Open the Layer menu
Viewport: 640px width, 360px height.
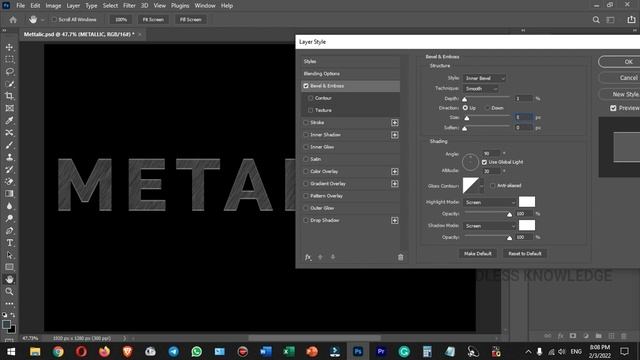[x=73, y=6]
